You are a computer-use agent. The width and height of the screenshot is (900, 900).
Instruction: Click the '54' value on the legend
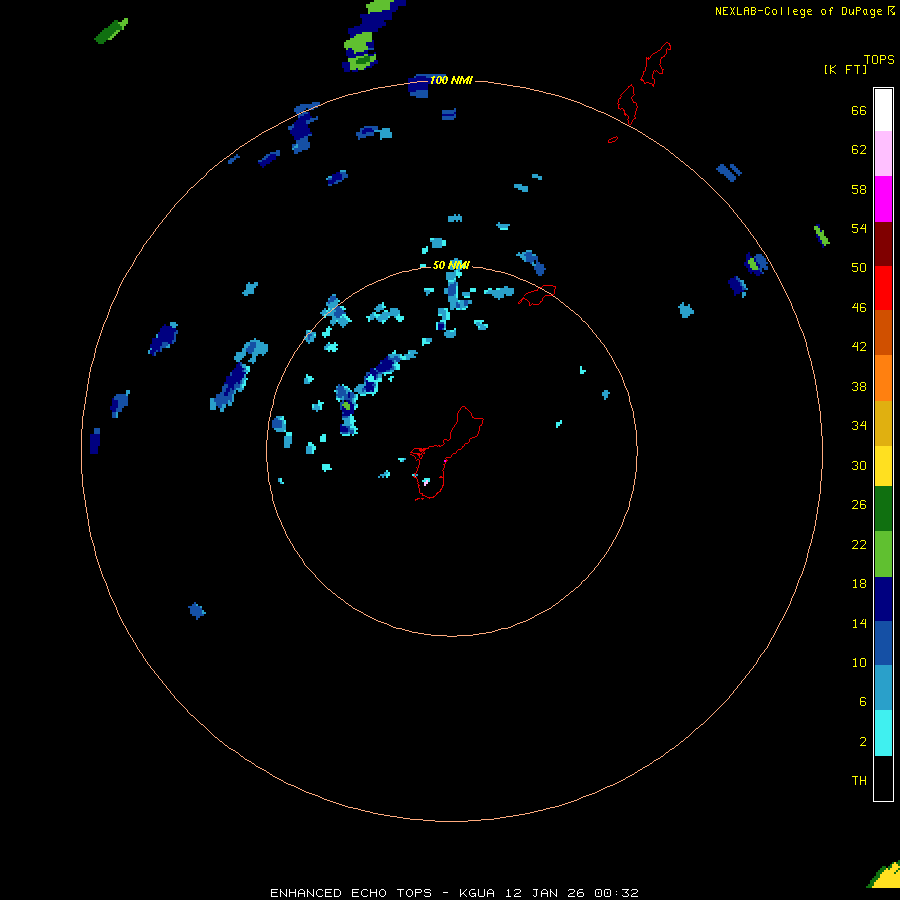tap(859, 228)
